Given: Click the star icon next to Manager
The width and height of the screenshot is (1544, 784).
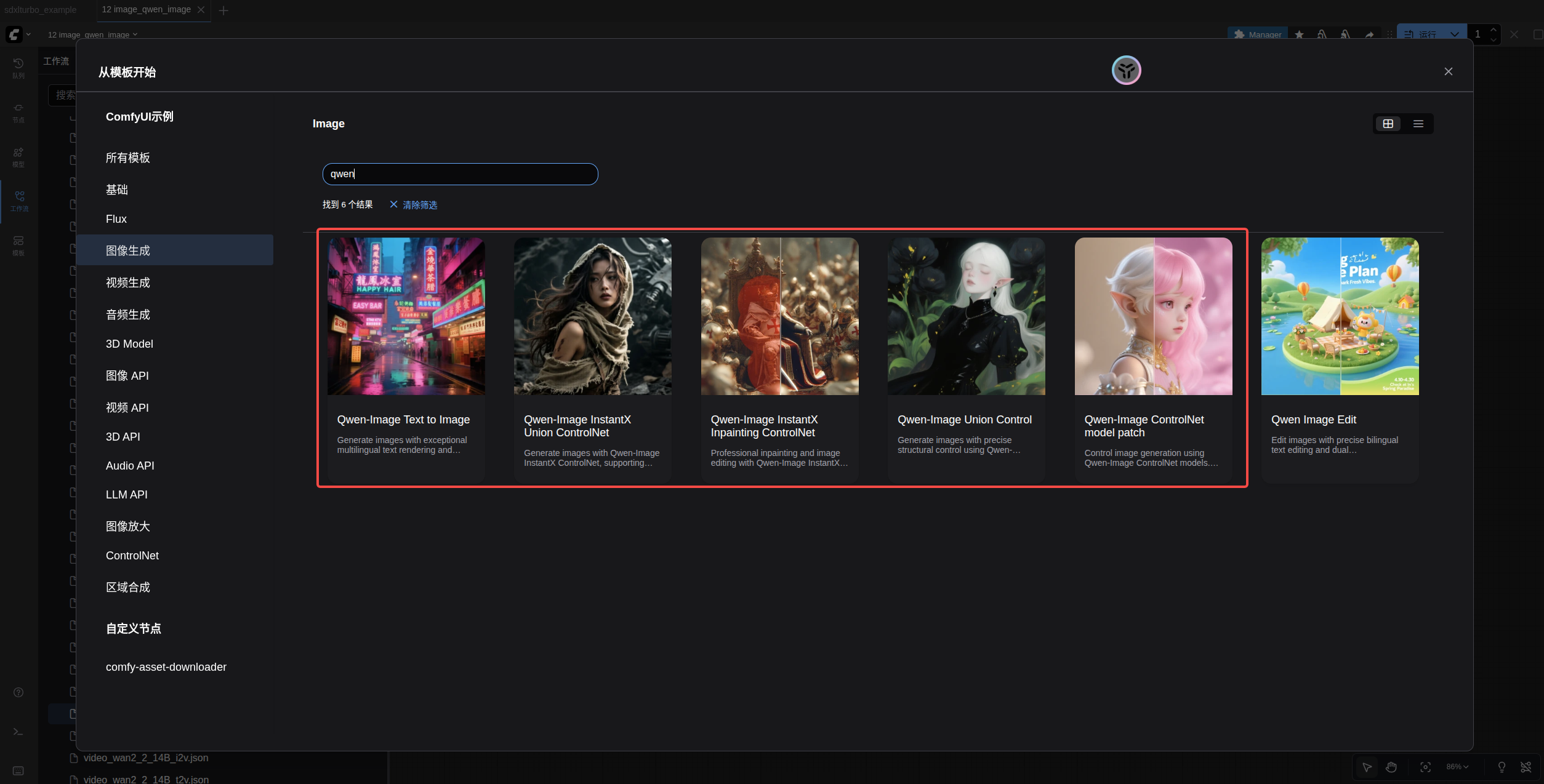Looking at the screenshot, I should click(x=1299, y=34).
